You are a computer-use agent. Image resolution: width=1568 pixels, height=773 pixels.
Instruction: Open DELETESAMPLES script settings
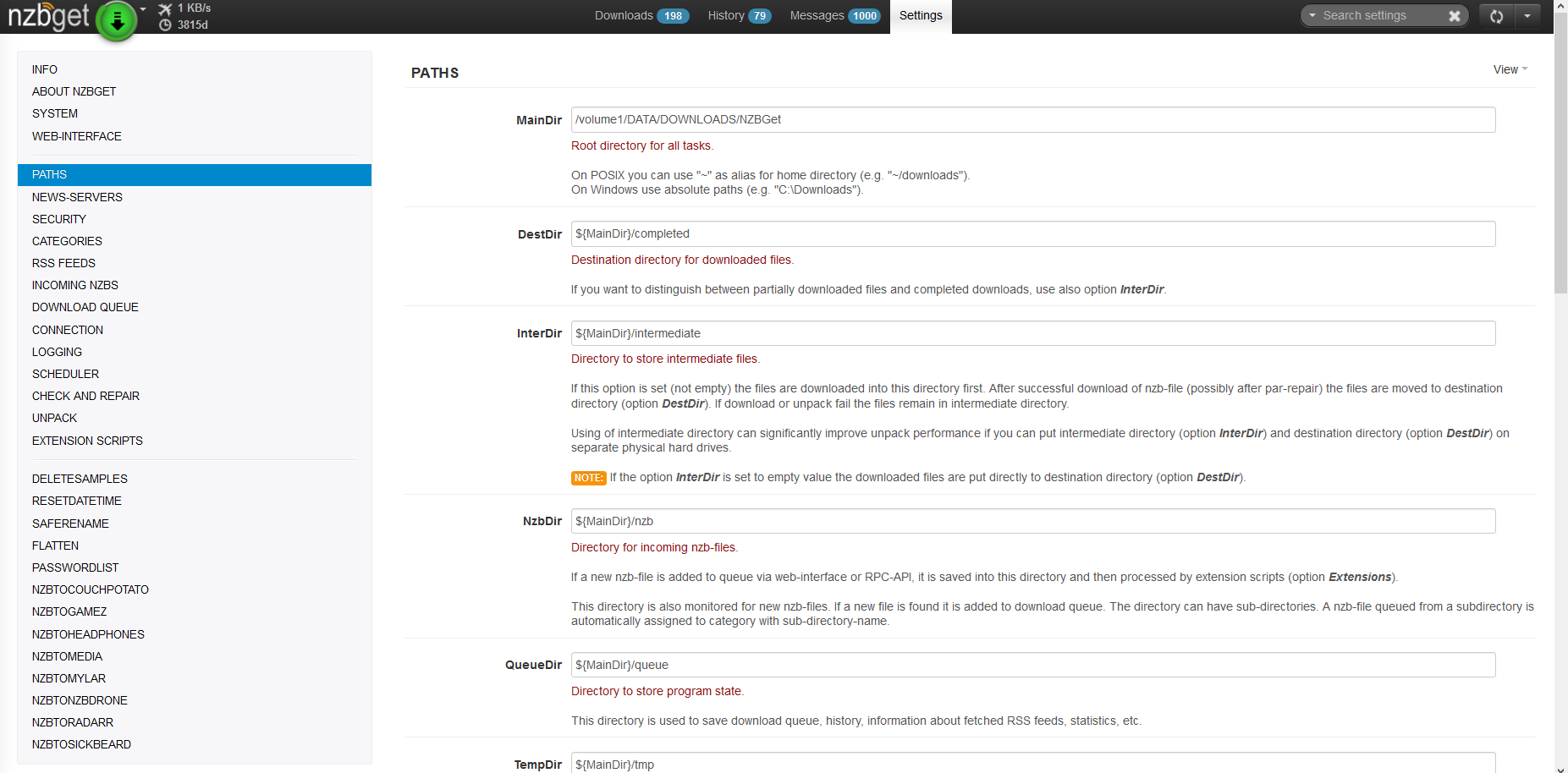195,479
